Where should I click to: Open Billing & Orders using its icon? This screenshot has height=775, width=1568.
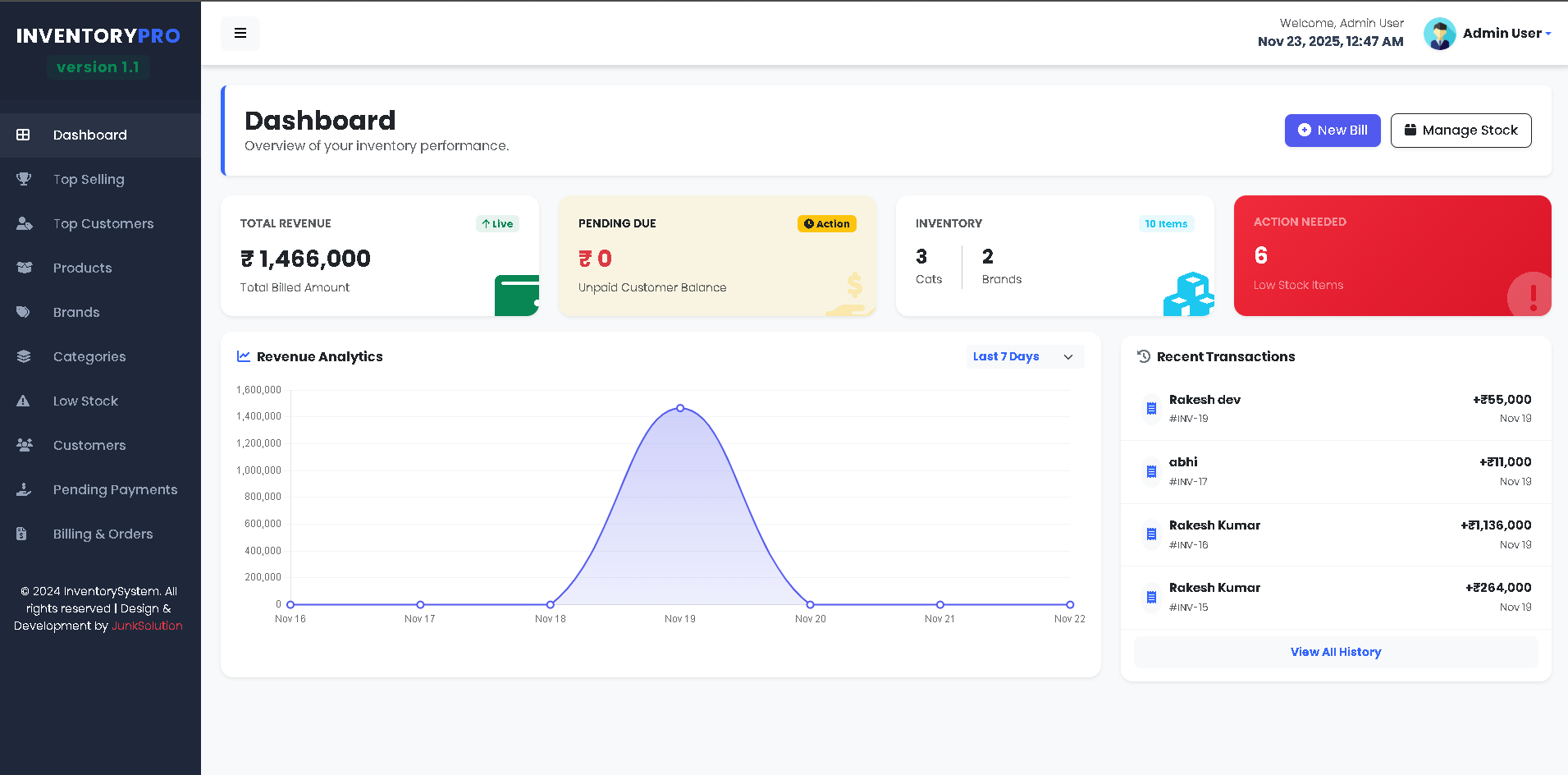coord(24,534)
